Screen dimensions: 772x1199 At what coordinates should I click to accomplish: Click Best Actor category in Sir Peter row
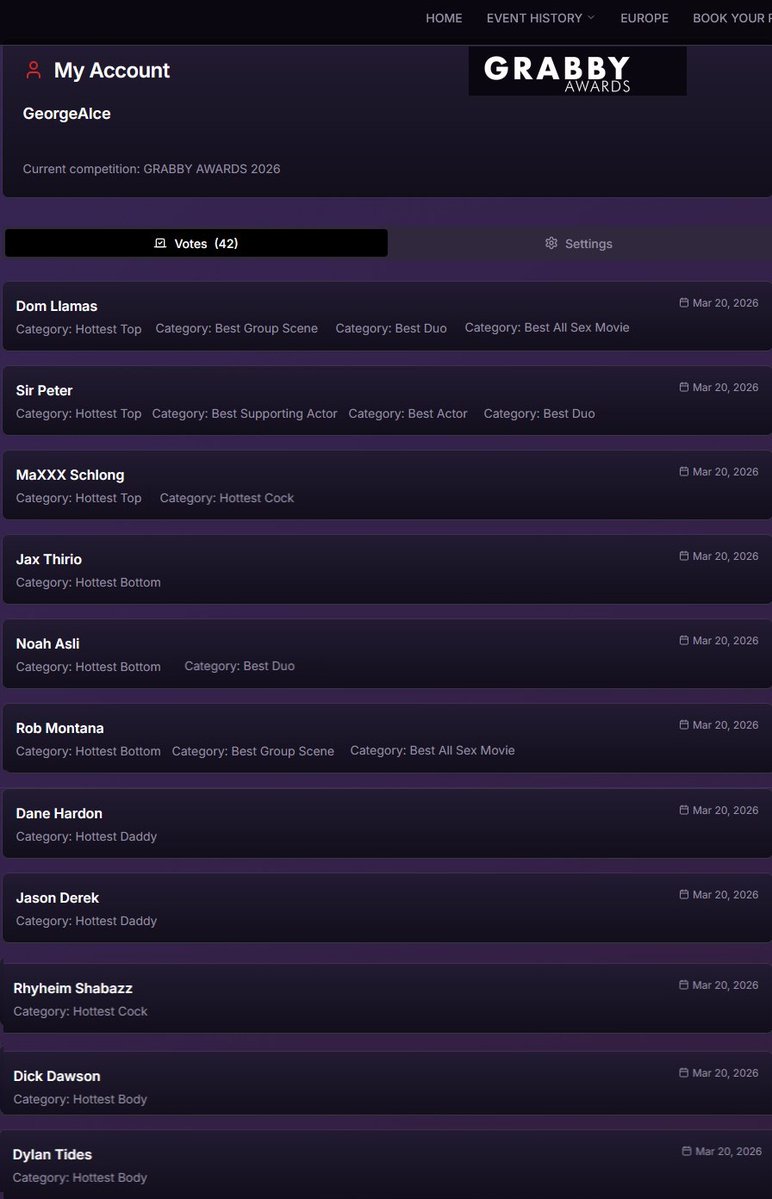(408, 413)
